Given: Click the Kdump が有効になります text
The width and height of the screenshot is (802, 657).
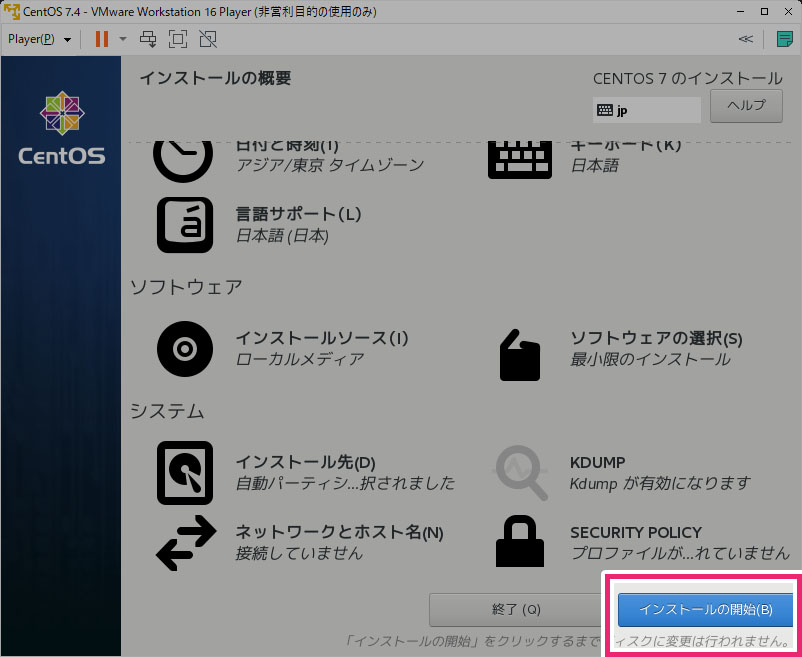Looking at the screenshot, I should 660,483.
